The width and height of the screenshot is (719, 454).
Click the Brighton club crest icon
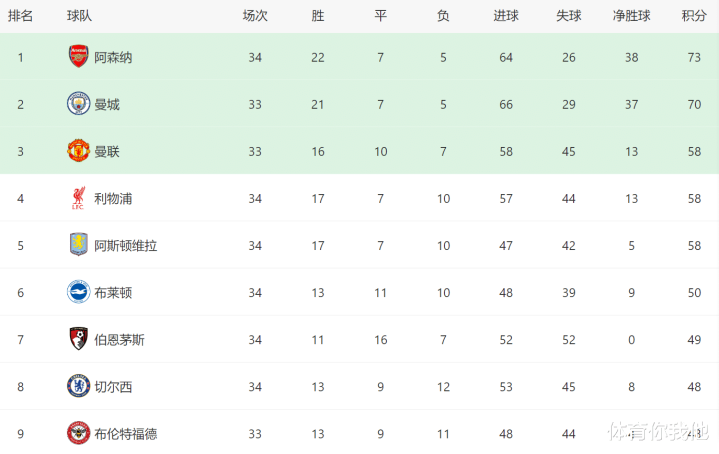pyautogui.click(x=78, y=292)
